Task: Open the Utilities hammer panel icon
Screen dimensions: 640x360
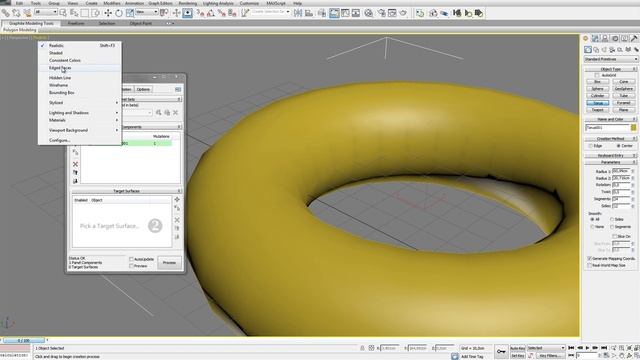Action: coord(634,38)
